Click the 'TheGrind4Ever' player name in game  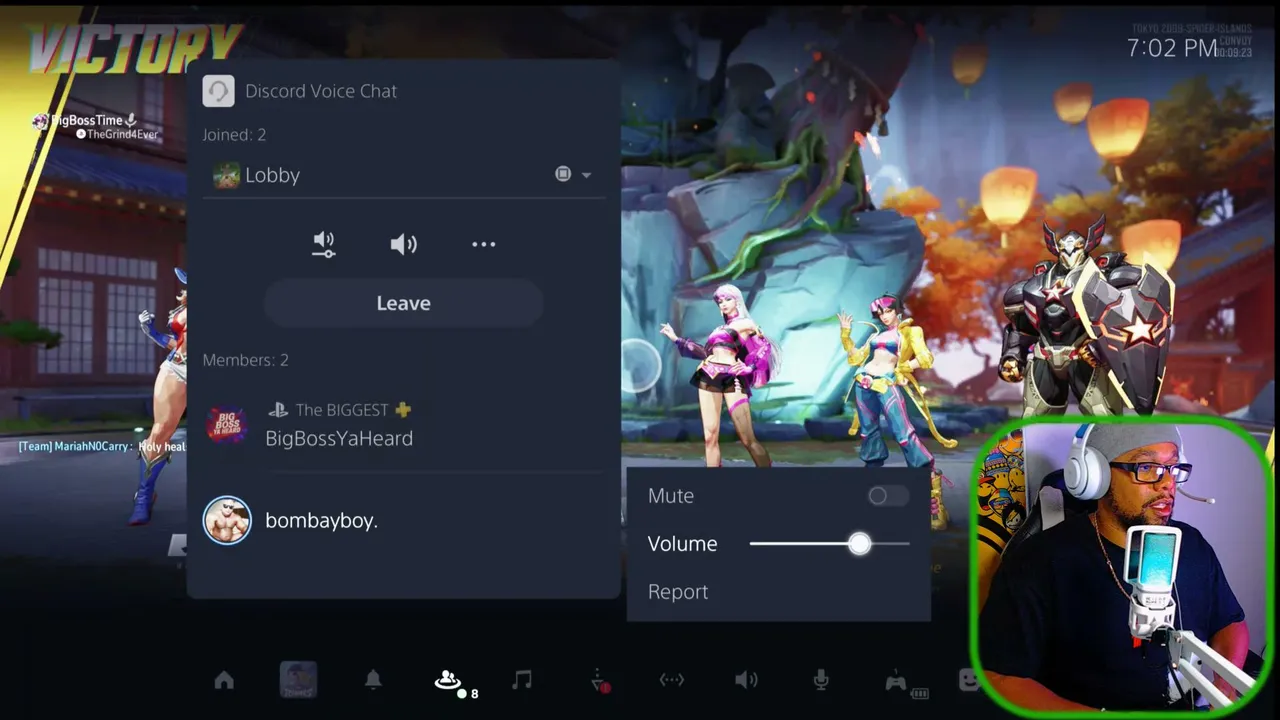click(123, 134)
